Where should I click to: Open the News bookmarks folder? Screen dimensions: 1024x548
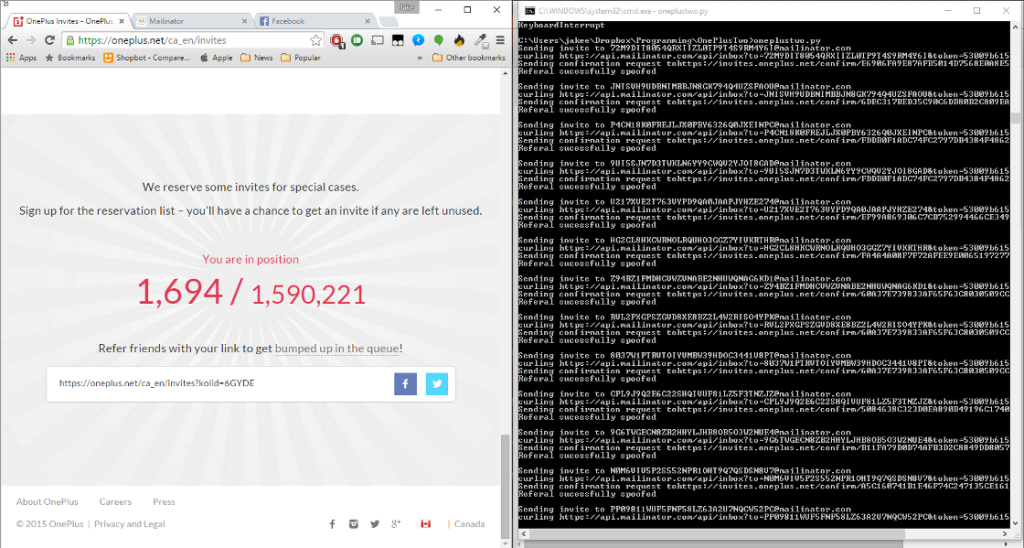pyautogui.click(x=257, y=57)
